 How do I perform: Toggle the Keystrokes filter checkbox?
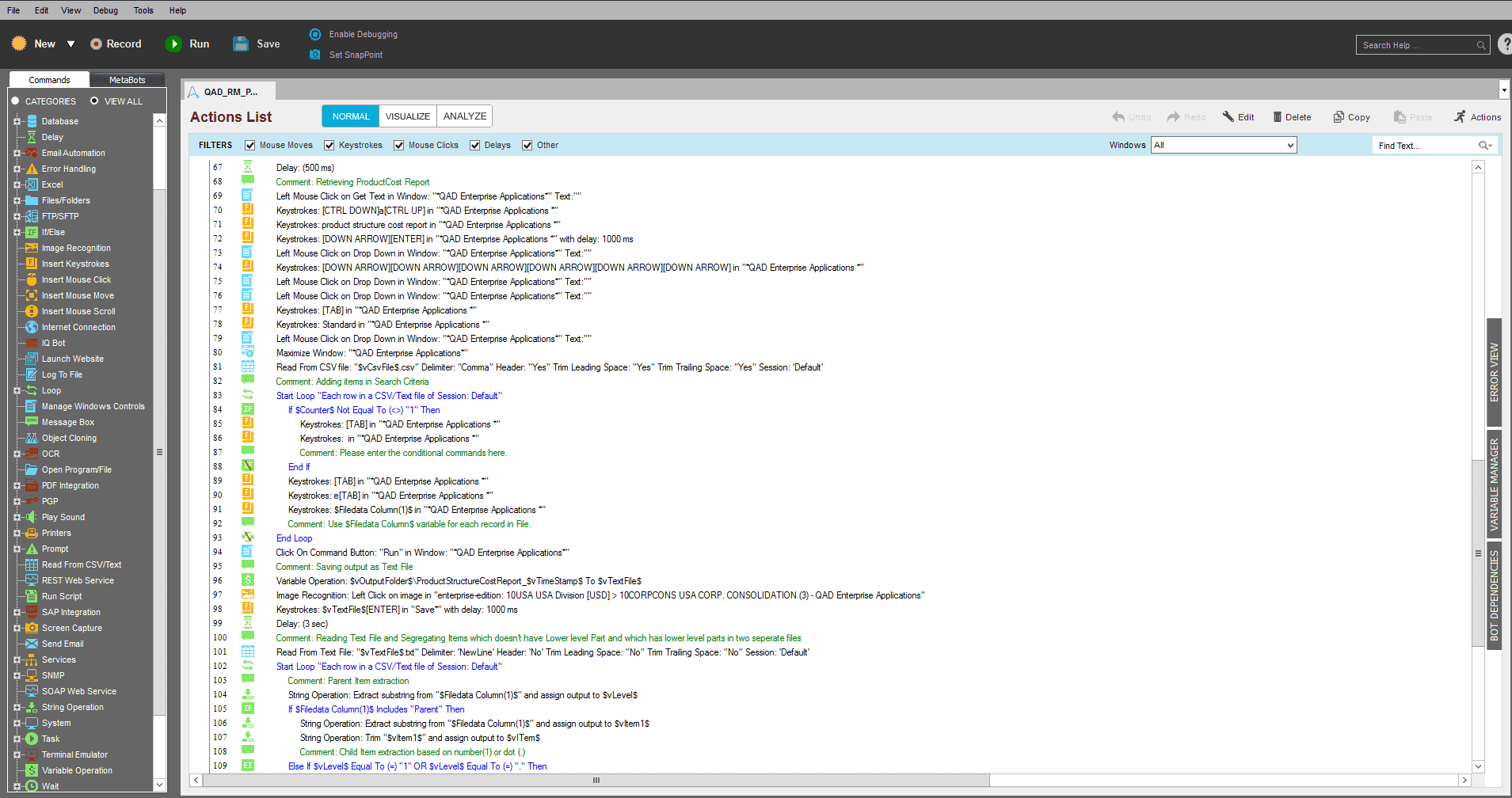click(x=329, y=146)
